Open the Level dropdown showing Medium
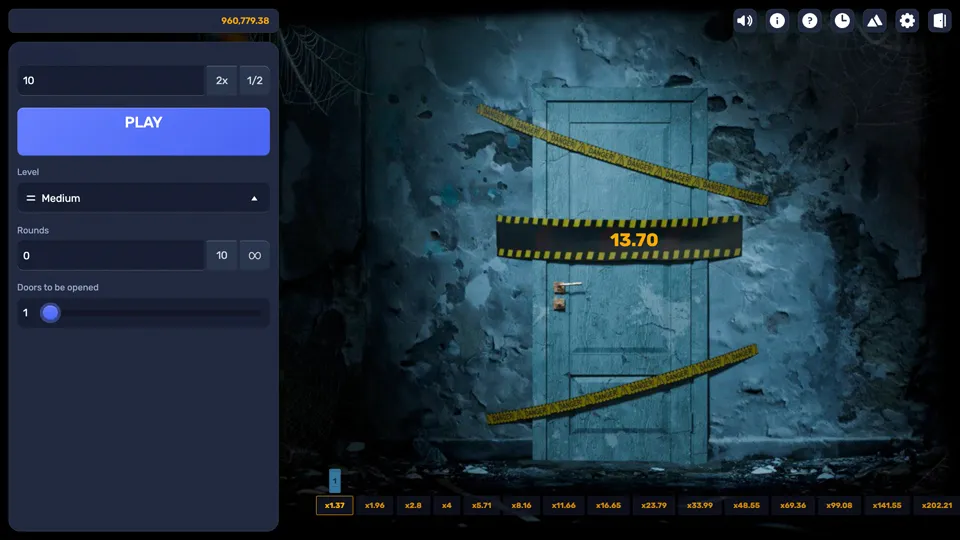Screen dimensions: 960x540 click(143, 198)
